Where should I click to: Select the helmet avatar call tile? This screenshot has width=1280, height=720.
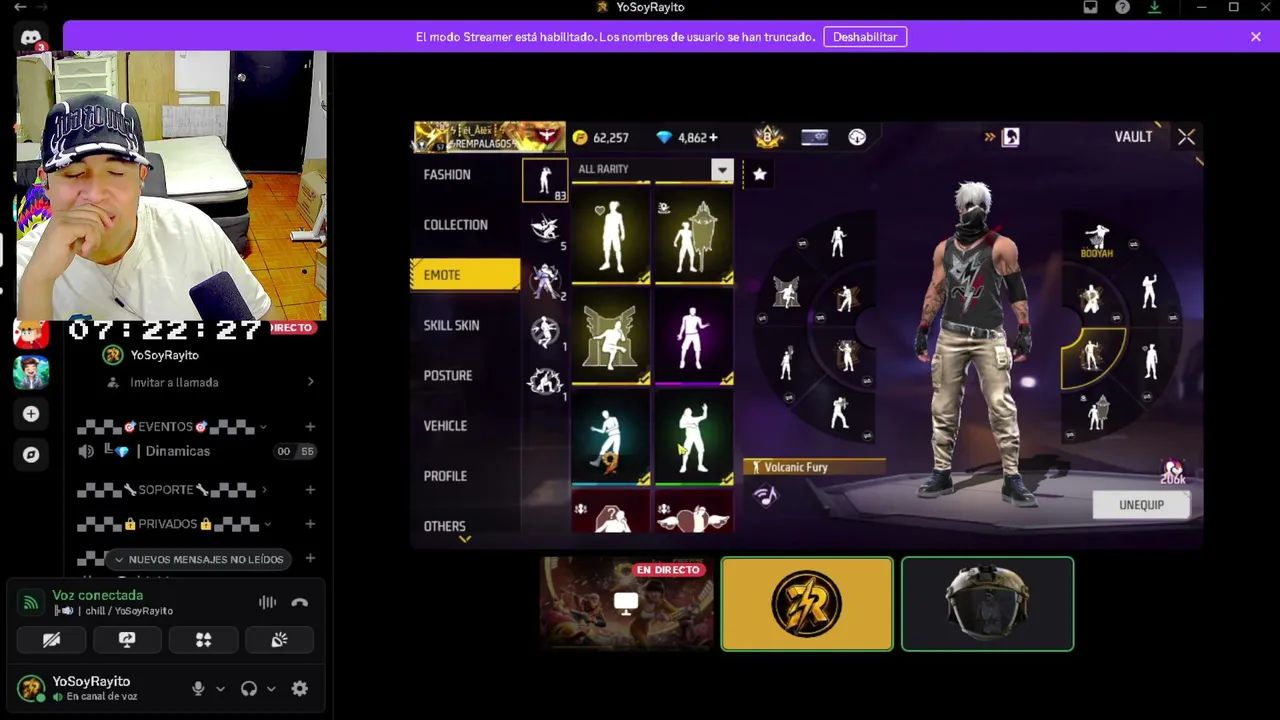point(988,604)
